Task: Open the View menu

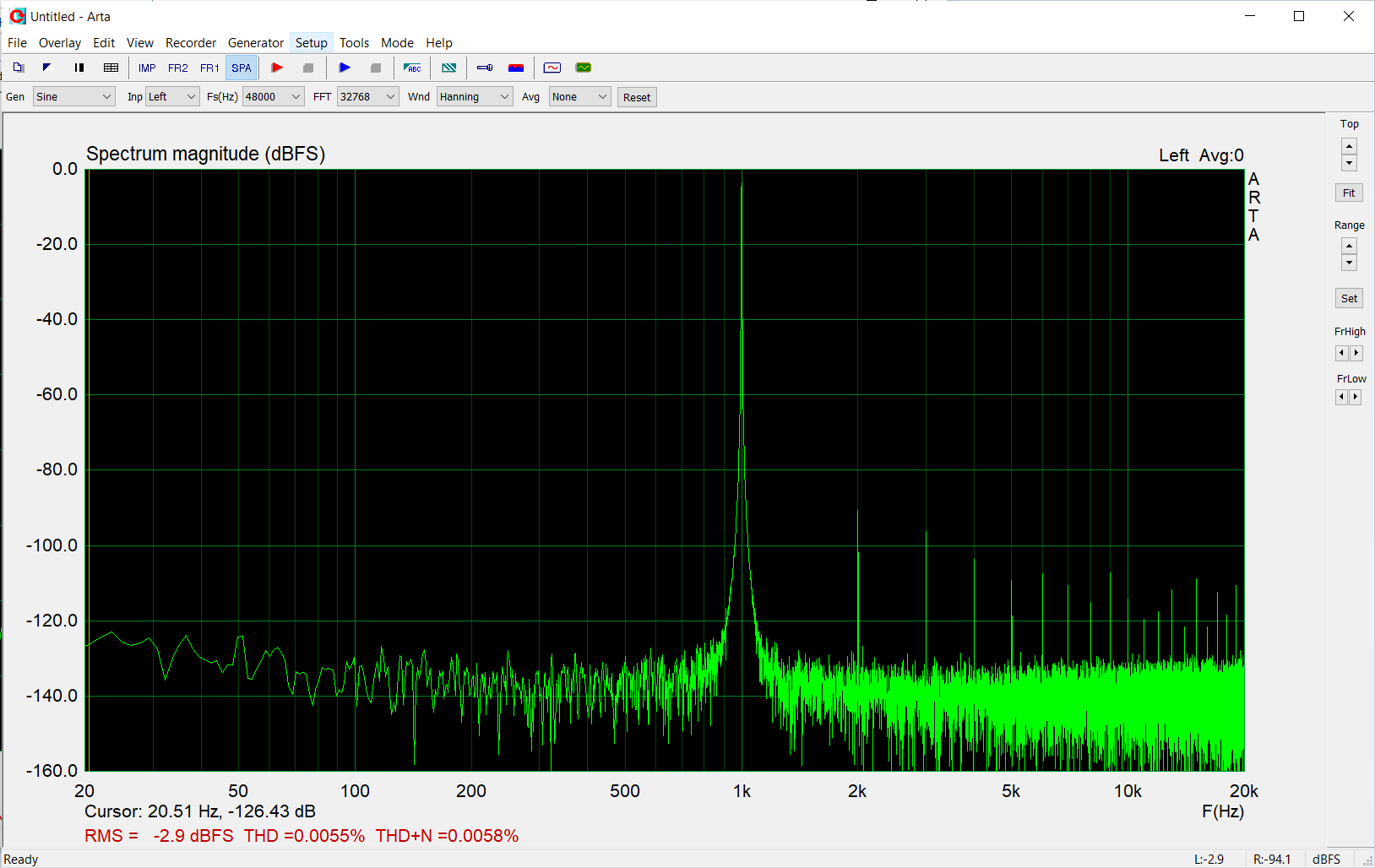Action: (140, 42)
